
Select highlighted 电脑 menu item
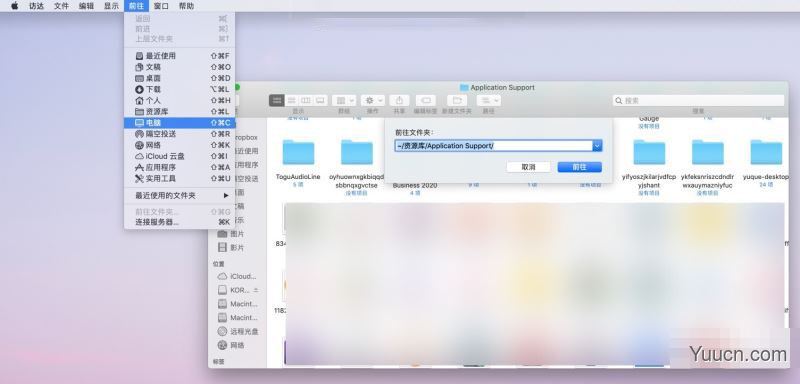pyautogui.click(x=180, y=123)
